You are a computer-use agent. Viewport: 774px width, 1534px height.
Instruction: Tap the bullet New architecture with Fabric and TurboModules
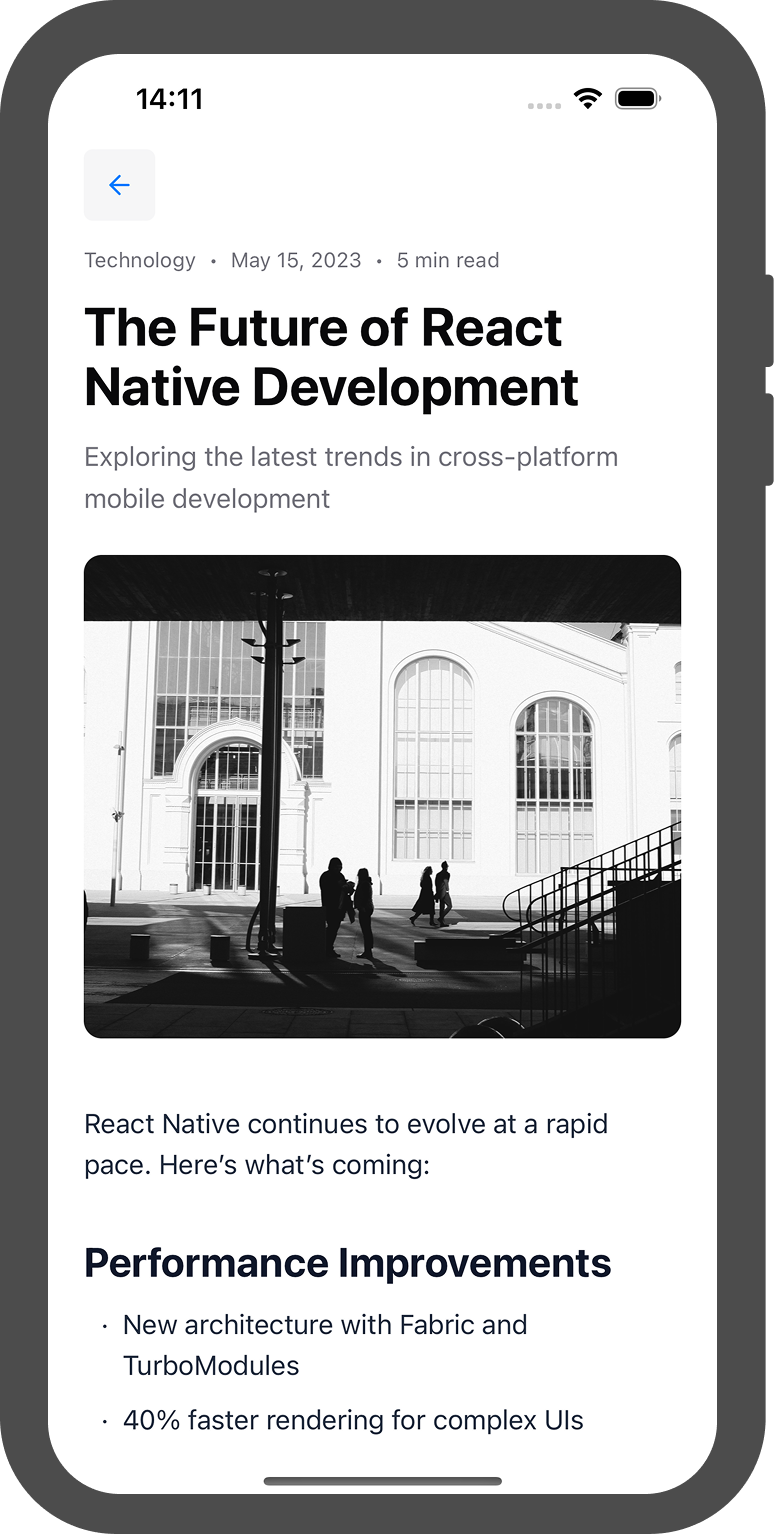pos(325,1345)
